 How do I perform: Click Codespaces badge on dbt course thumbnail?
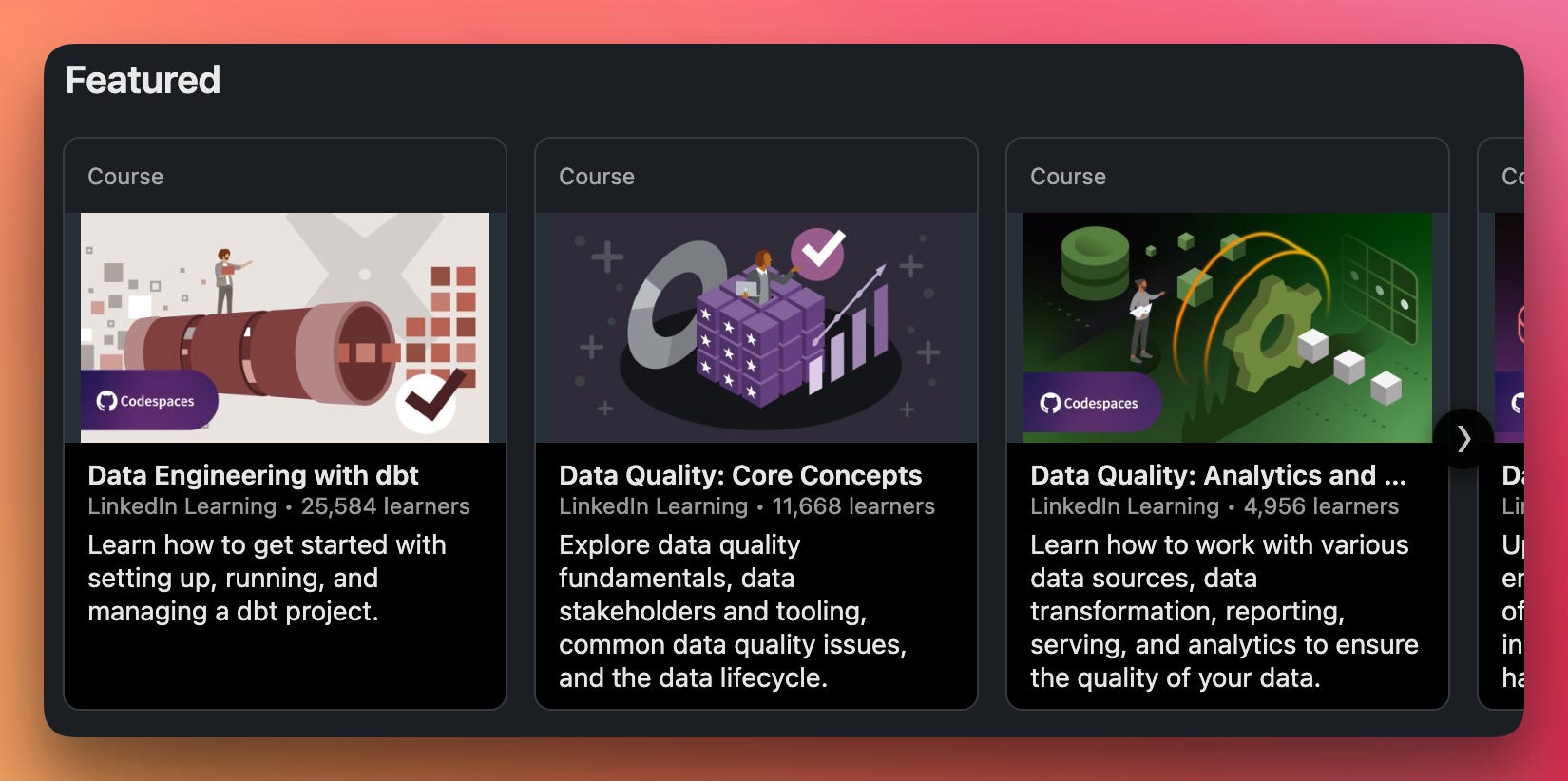pos(149,401)
